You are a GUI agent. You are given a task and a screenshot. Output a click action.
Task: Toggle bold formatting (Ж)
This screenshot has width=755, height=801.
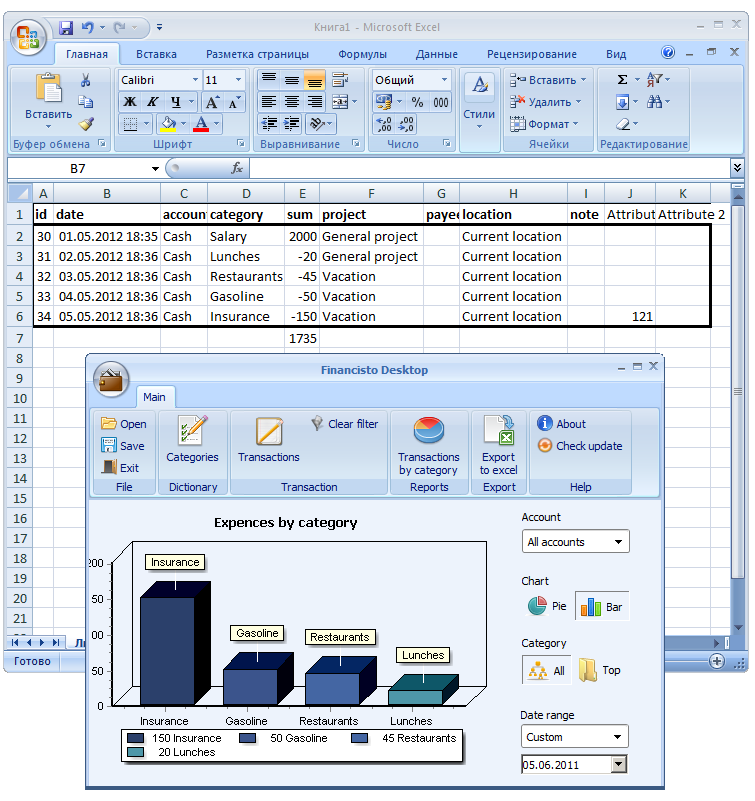point(130,102)
